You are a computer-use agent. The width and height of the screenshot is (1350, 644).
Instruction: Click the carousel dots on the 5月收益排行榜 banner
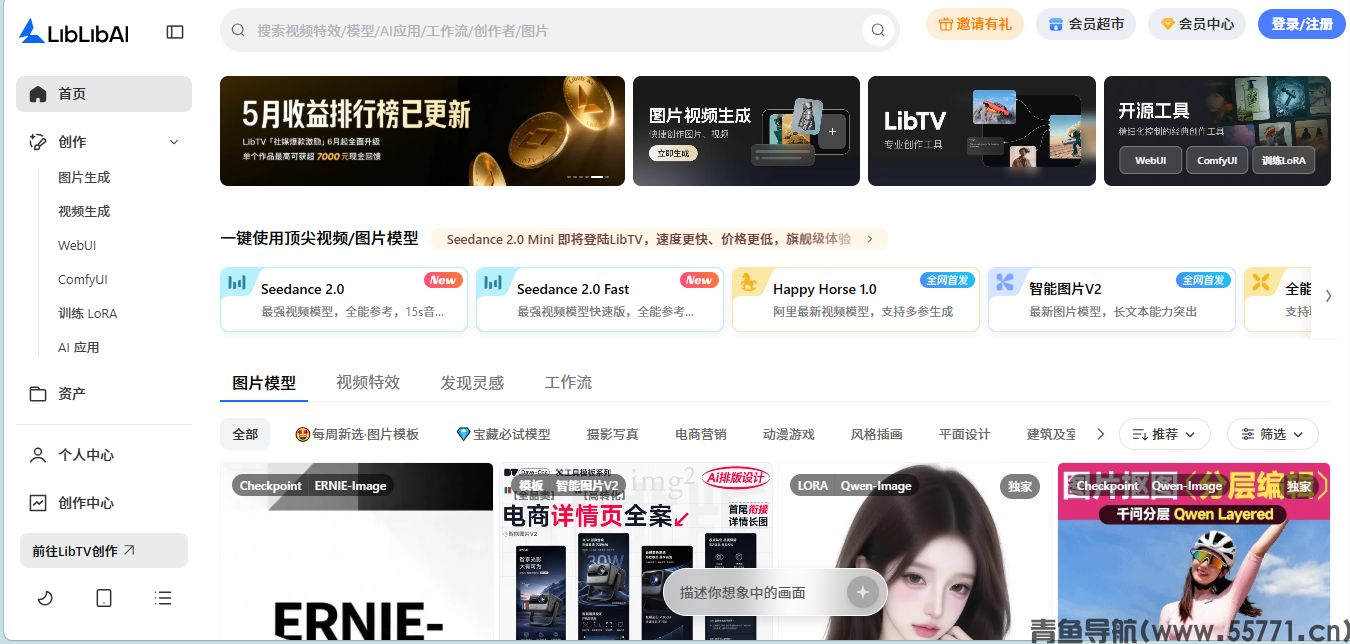(x=589, y=177)
